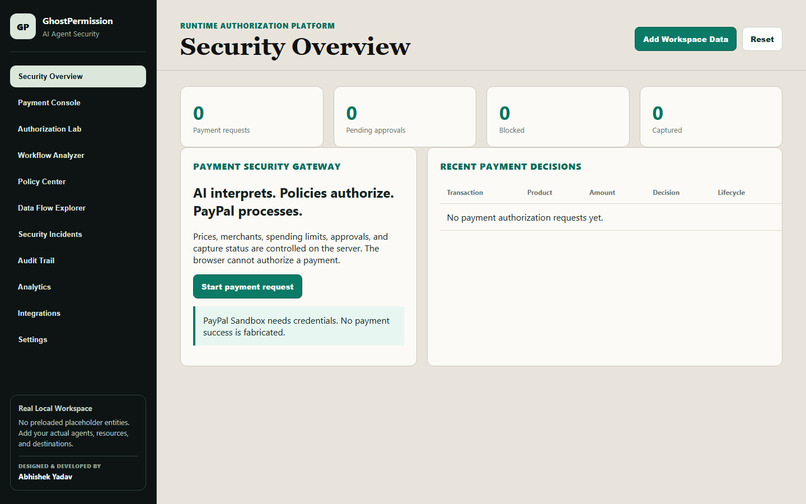Click the Transaction column header

[x=465, y=192]
